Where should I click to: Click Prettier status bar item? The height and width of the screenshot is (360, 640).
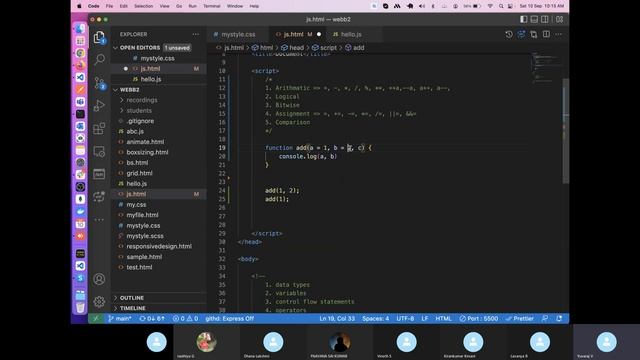coord(520,318)
